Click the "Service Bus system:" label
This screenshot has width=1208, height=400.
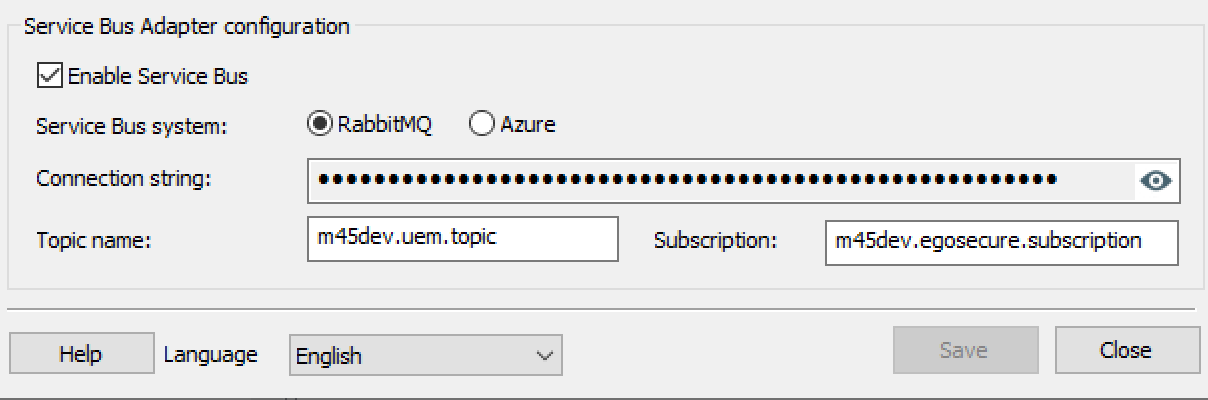132,126
